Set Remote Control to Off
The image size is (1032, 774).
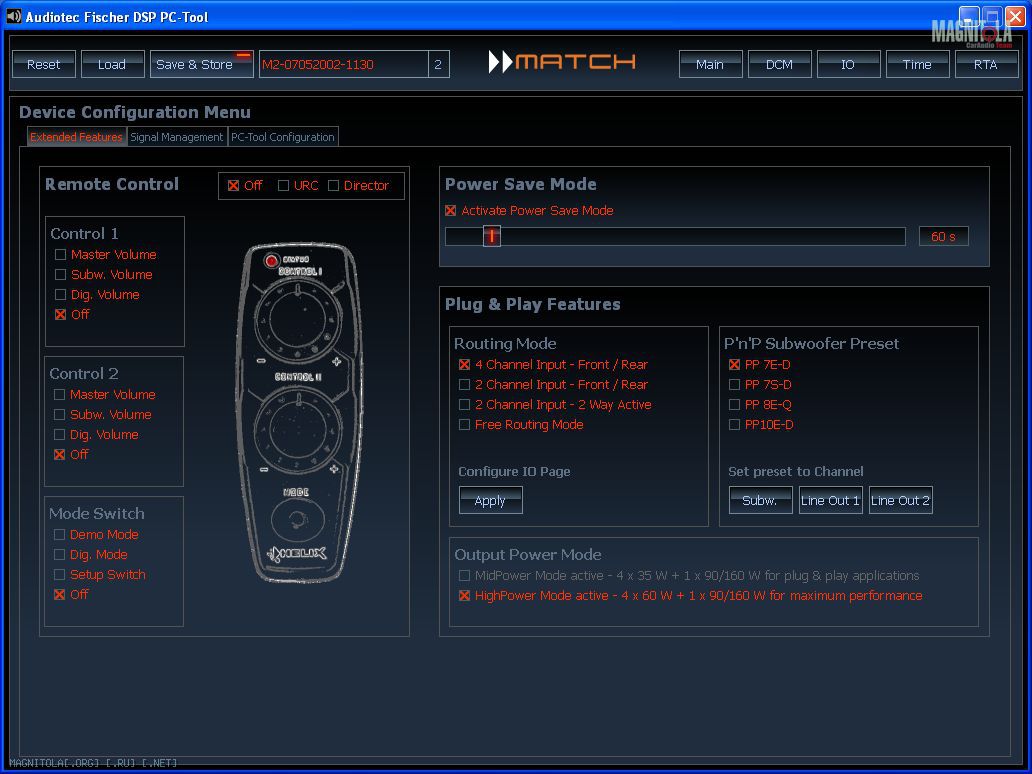(x=234, y=186)
